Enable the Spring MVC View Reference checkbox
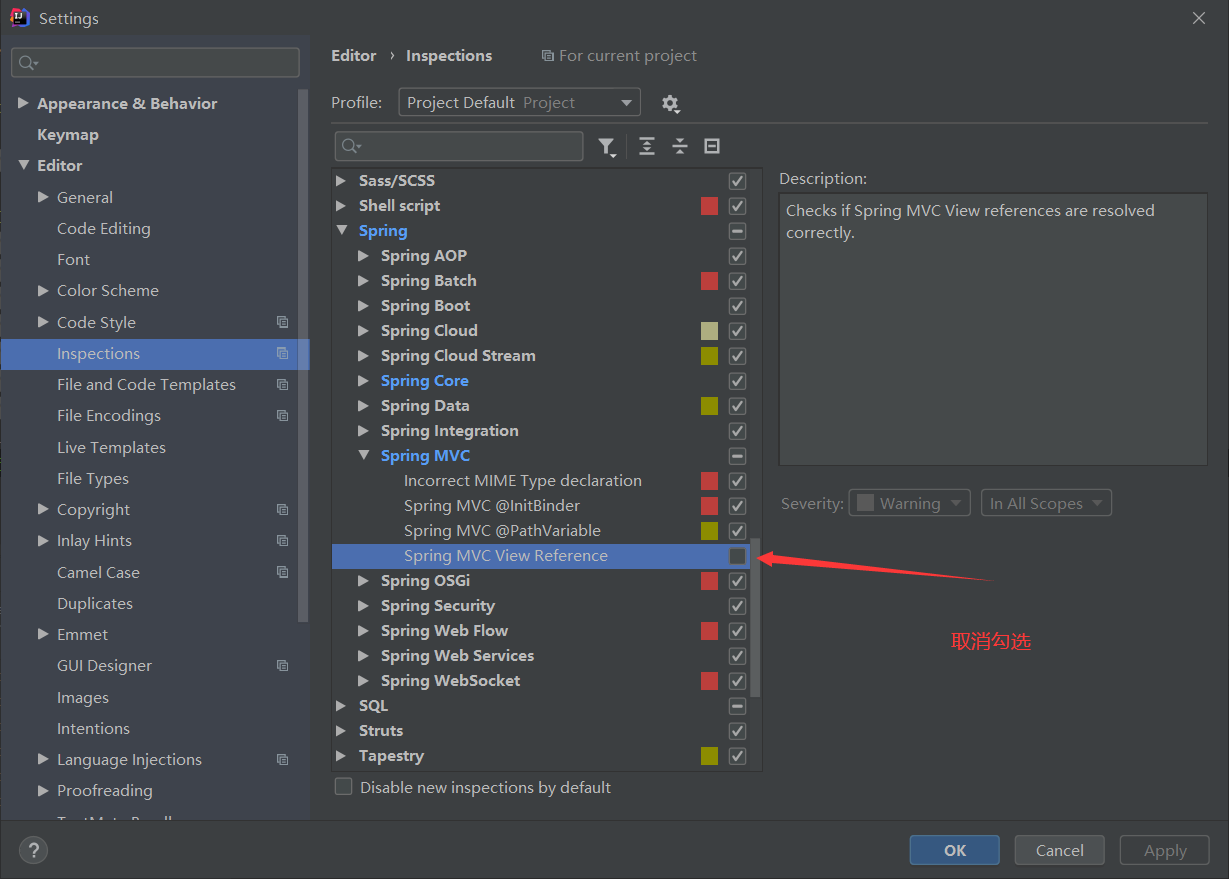1229x879 pixels. 737,556
